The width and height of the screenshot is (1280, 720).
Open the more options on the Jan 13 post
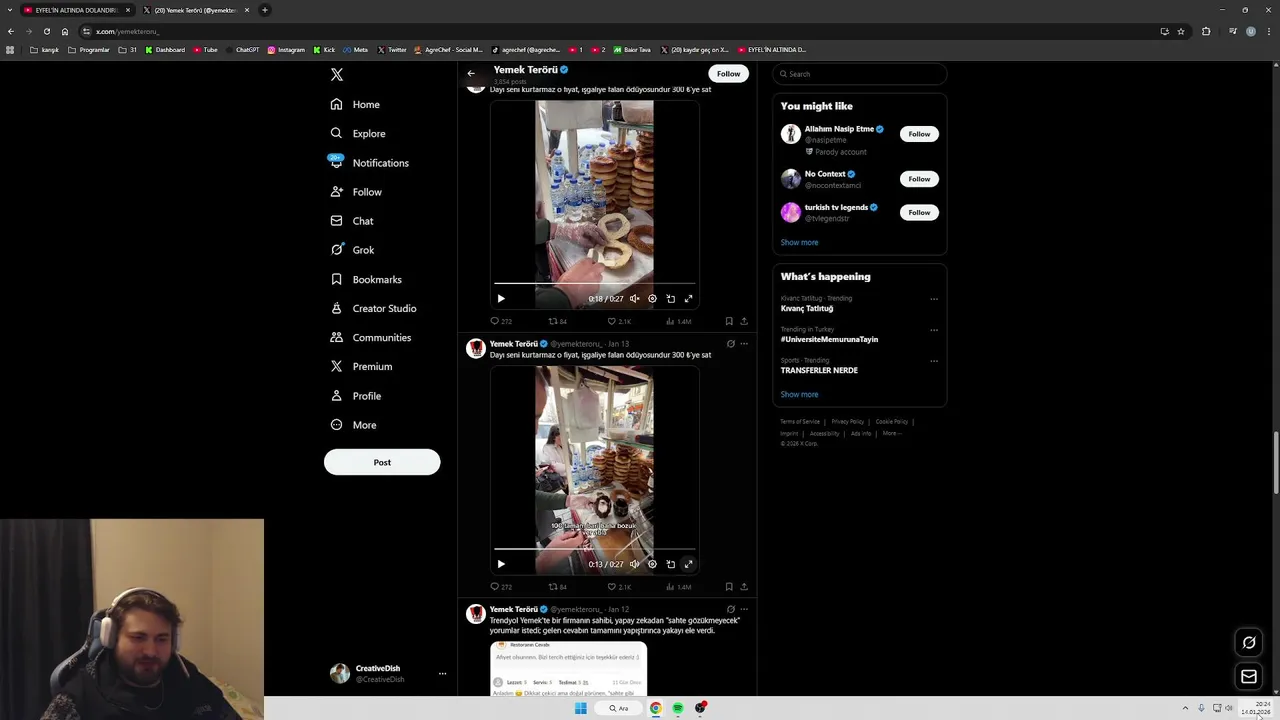point(744,344)
